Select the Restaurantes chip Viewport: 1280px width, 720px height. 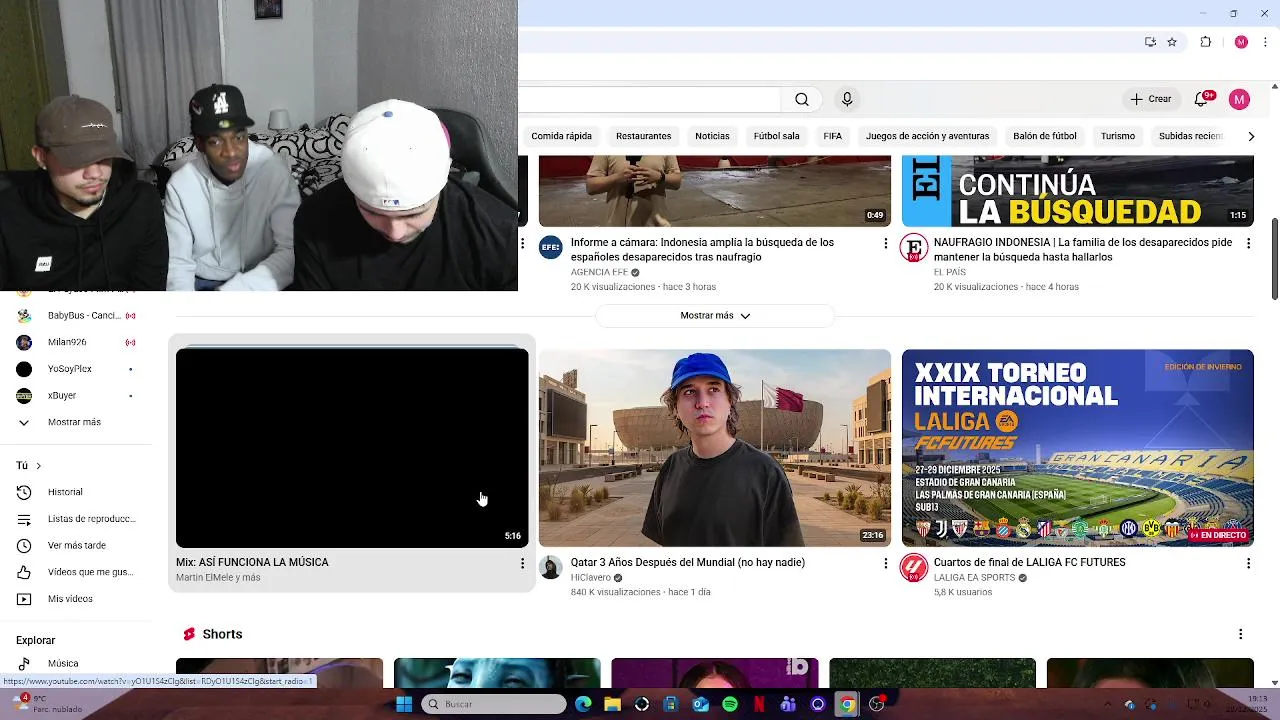(x=644, y=136)
